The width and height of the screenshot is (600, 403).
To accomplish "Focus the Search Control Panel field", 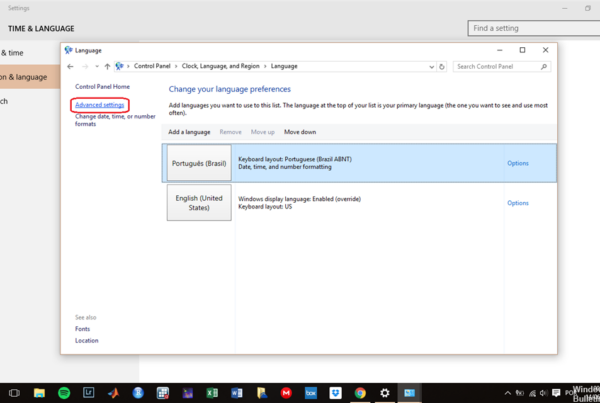I will point(502,67).
